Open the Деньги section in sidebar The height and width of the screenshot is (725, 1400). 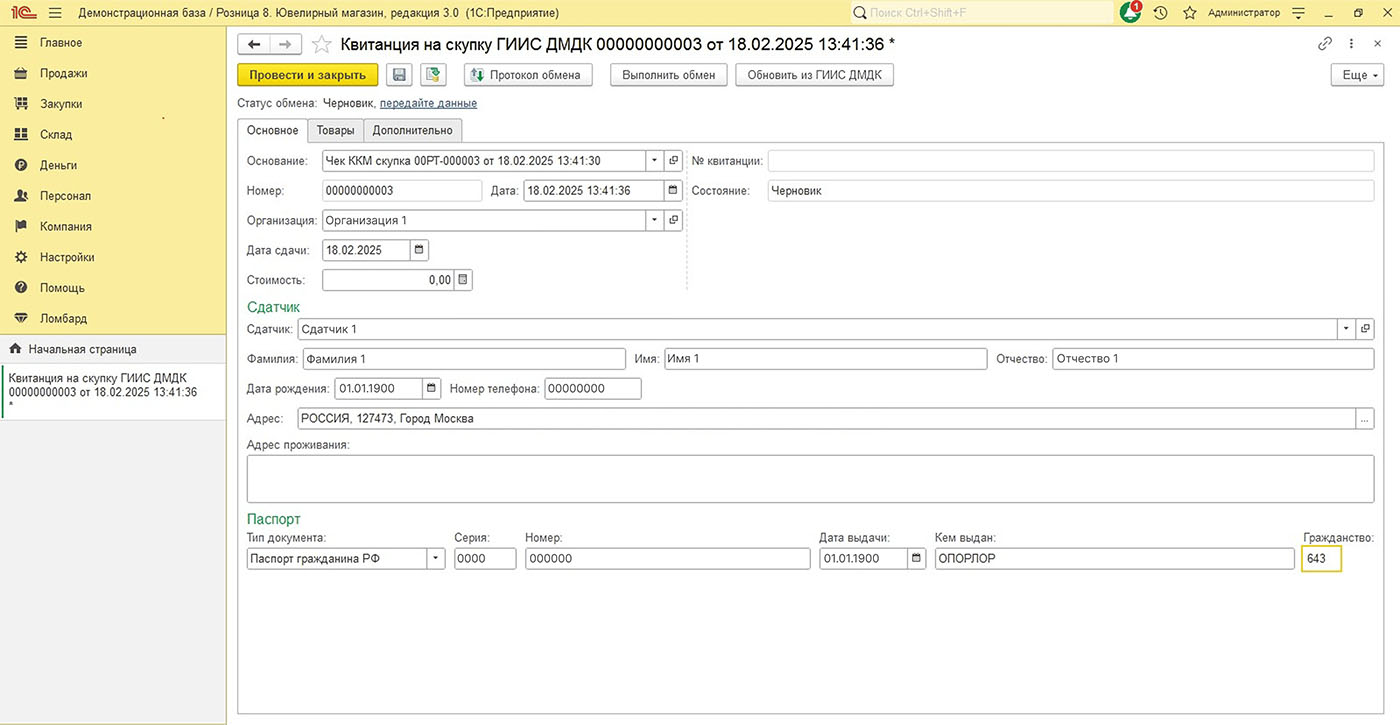[113, 165]
